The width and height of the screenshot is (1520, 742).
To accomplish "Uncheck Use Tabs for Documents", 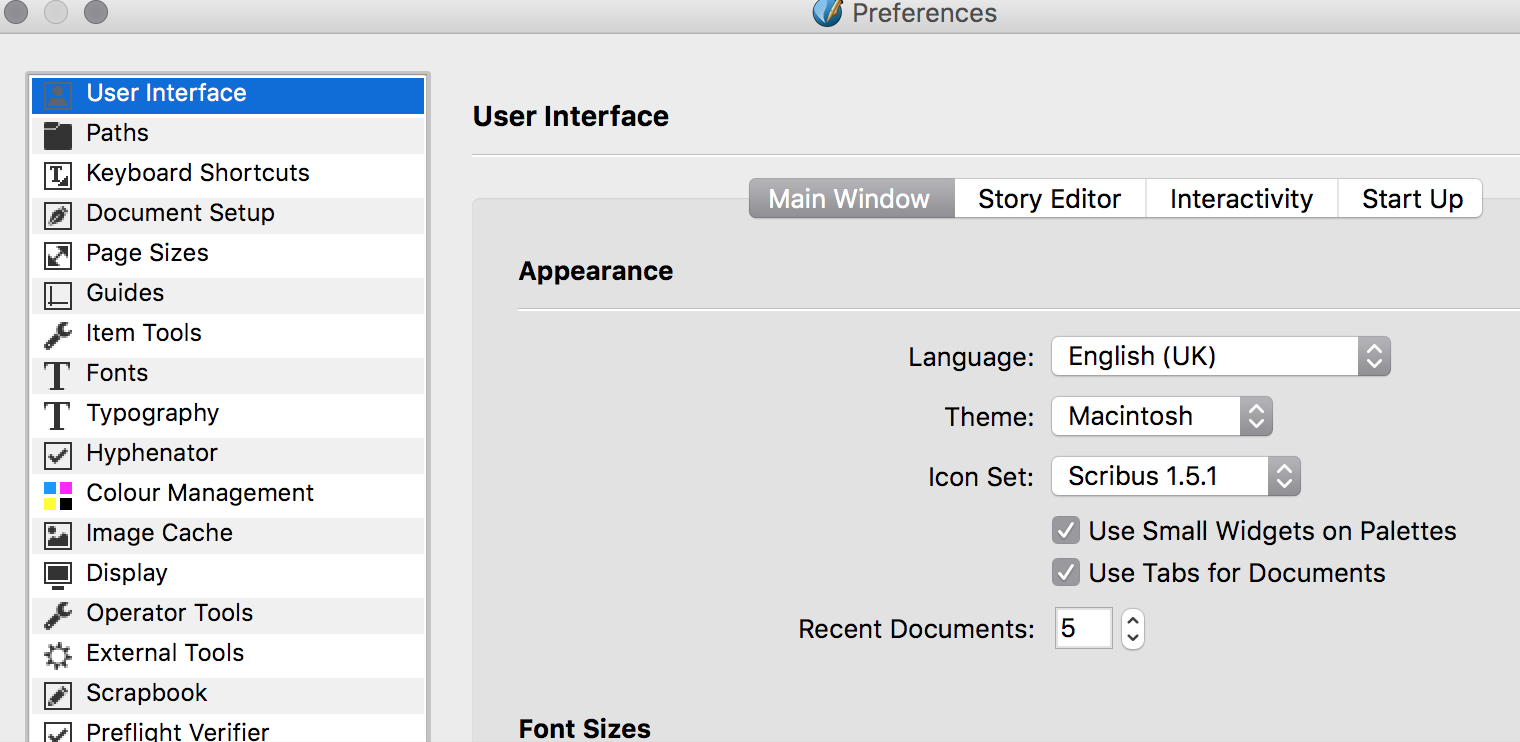I will [1066, 573].
